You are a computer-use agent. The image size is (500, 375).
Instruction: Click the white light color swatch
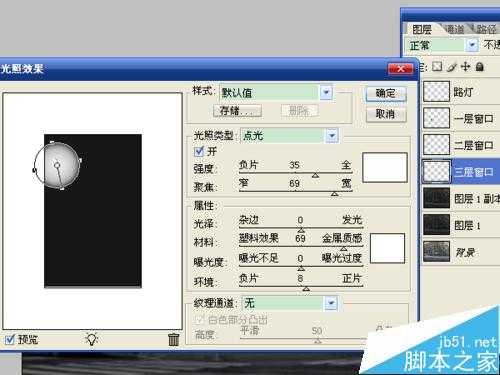click(385, 167)
